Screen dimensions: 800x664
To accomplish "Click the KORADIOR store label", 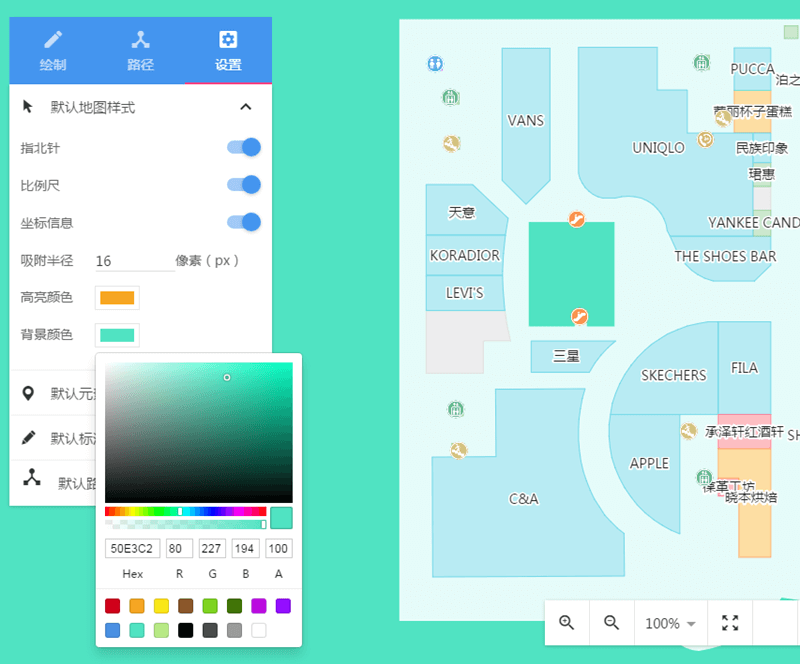I will [x=465, y=255].
